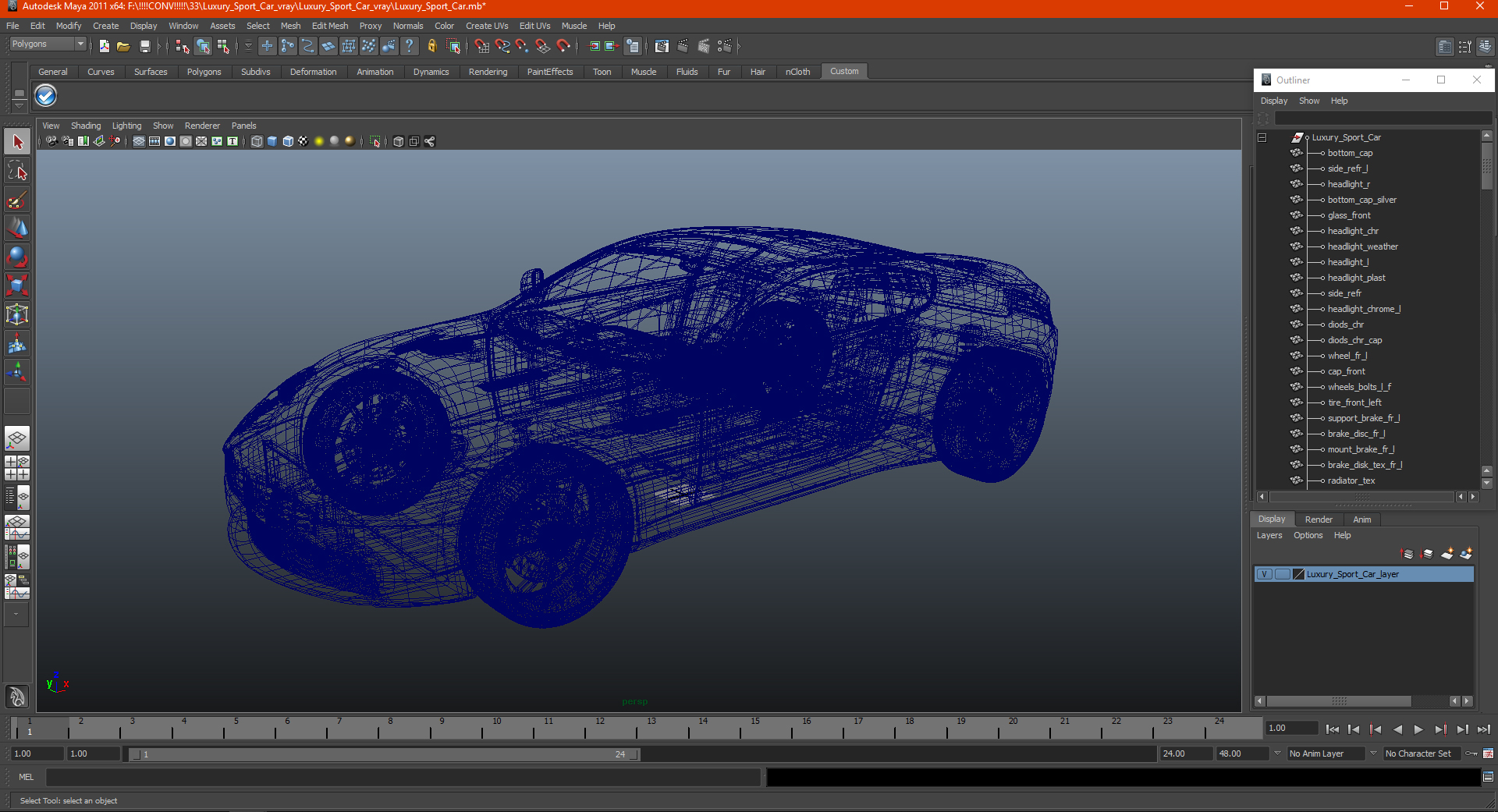
Task: Toggle the viewport Grid display icon
Action: tap(139, 141)
